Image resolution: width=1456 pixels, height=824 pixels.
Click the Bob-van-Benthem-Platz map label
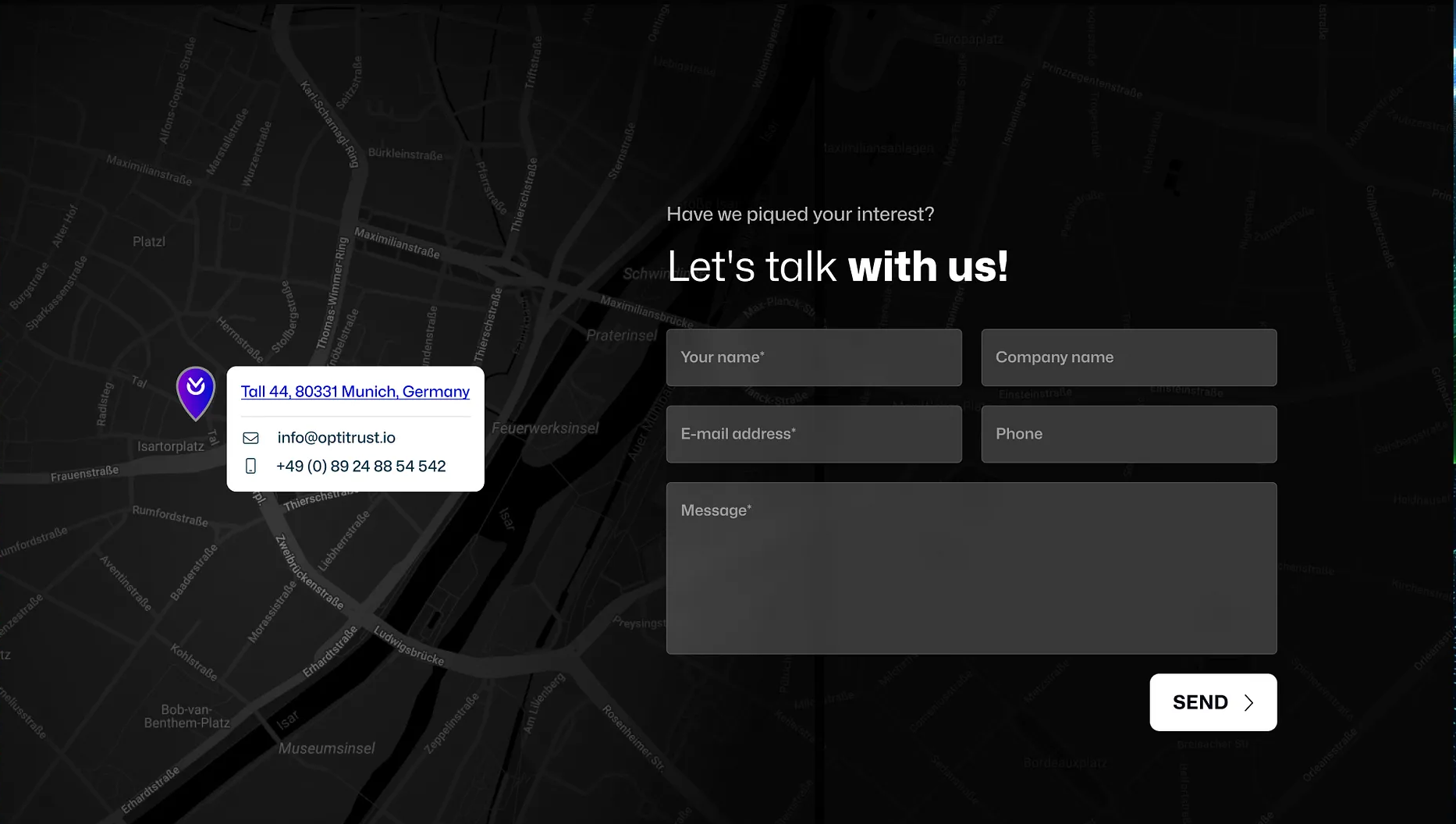point(186,716)
